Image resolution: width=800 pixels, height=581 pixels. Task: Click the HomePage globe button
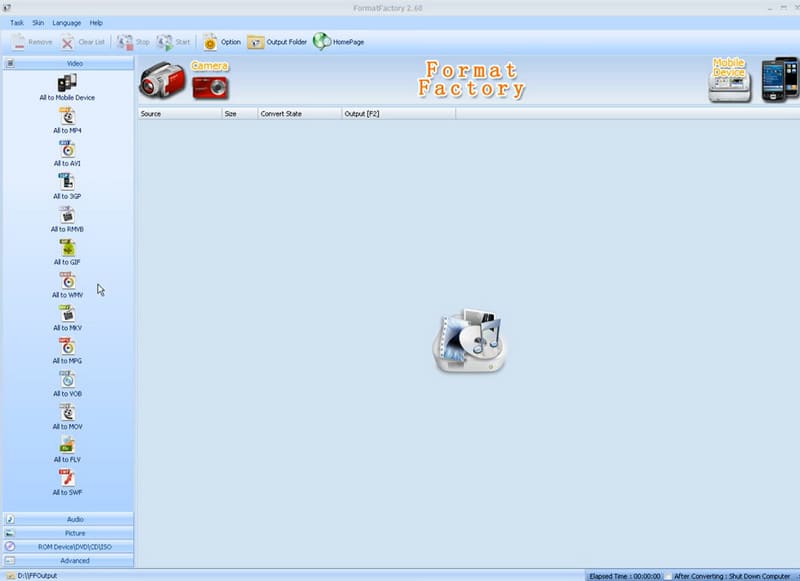tap(338, 42)
